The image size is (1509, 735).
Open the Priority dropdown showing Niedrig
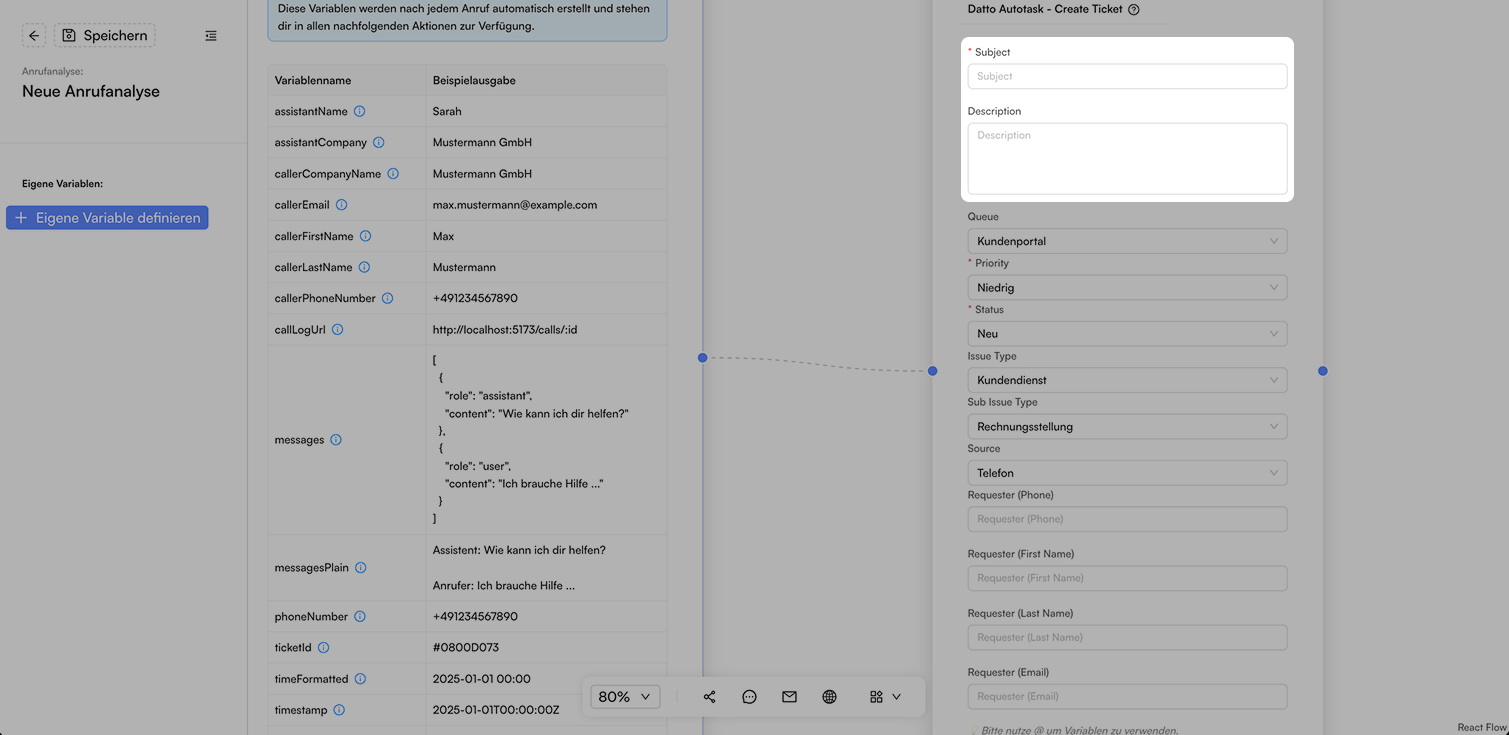click(x=1127, y=287)
